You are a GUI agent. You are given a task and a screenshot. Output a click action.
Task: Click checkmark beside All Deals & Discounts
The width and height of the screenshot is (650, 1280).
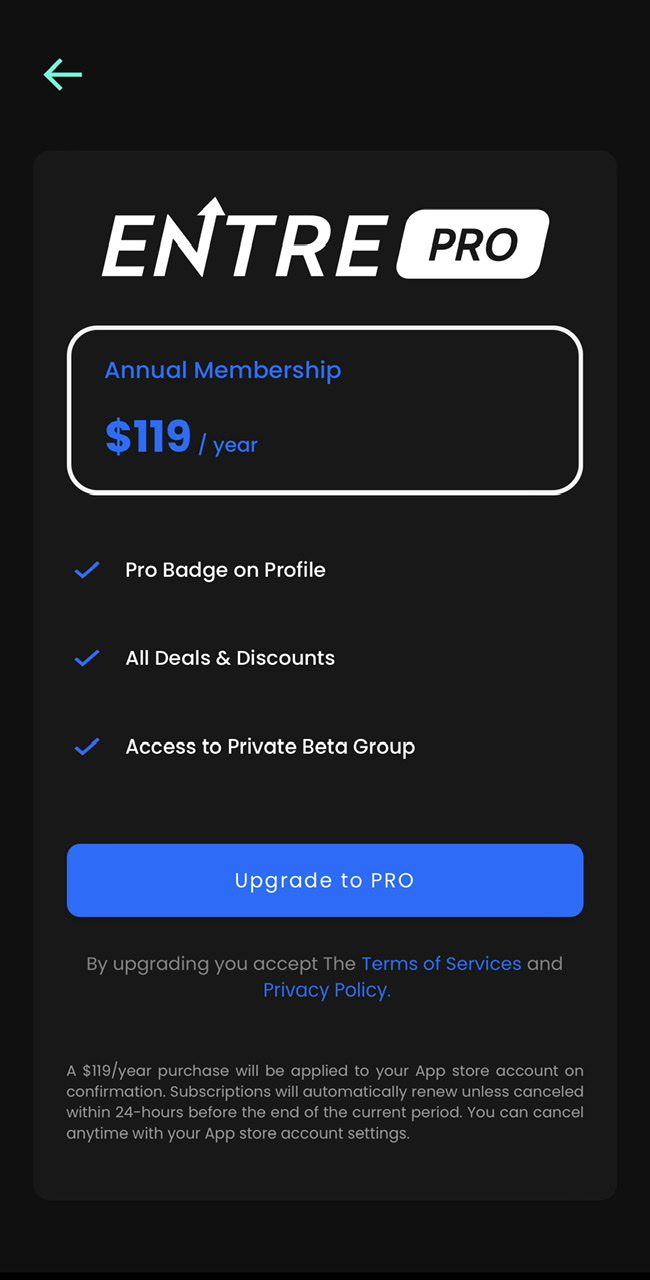(87, 658)
